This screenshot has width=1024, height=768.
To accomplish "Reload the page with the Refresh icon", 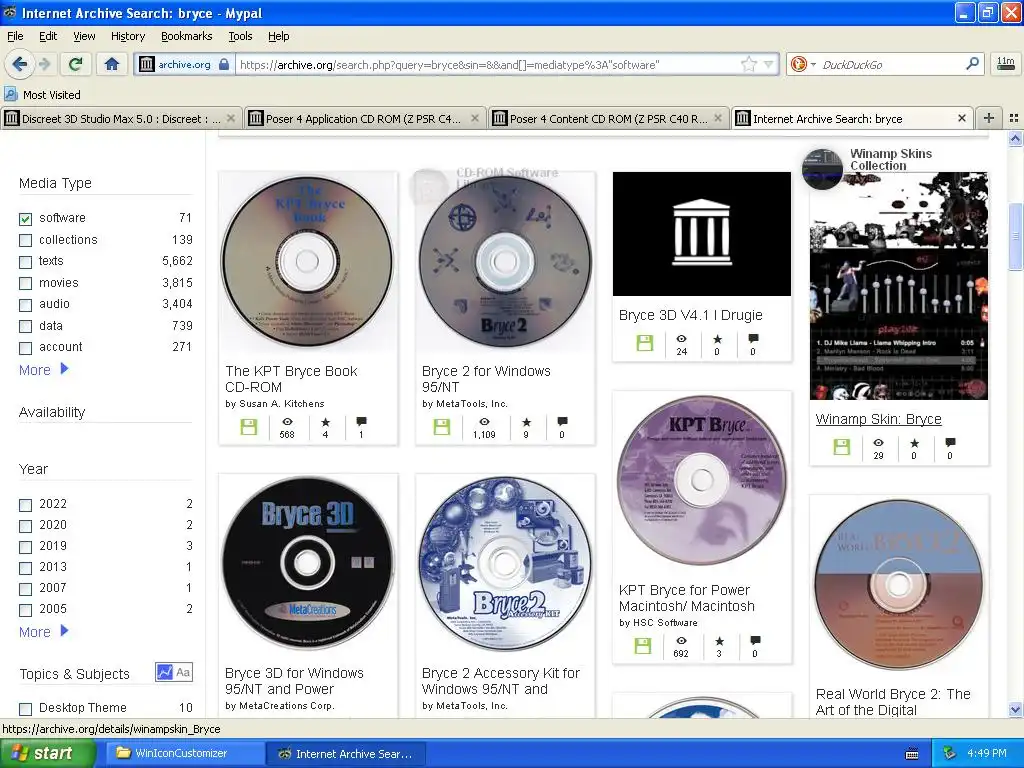I will [x=75, y=64].
